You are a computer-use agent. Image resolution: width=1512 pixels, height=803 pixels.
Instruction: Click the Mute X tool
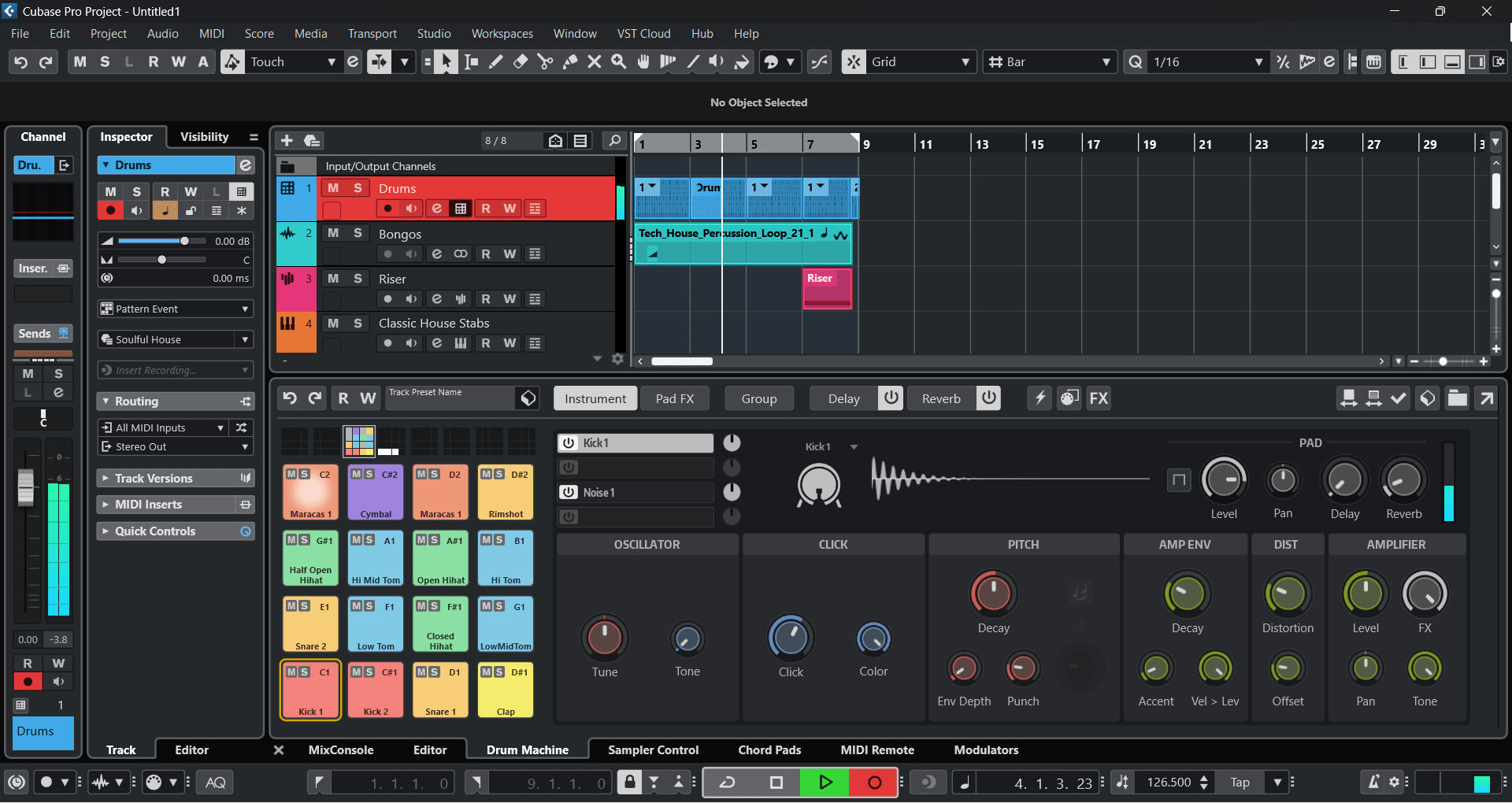point(594,62)
